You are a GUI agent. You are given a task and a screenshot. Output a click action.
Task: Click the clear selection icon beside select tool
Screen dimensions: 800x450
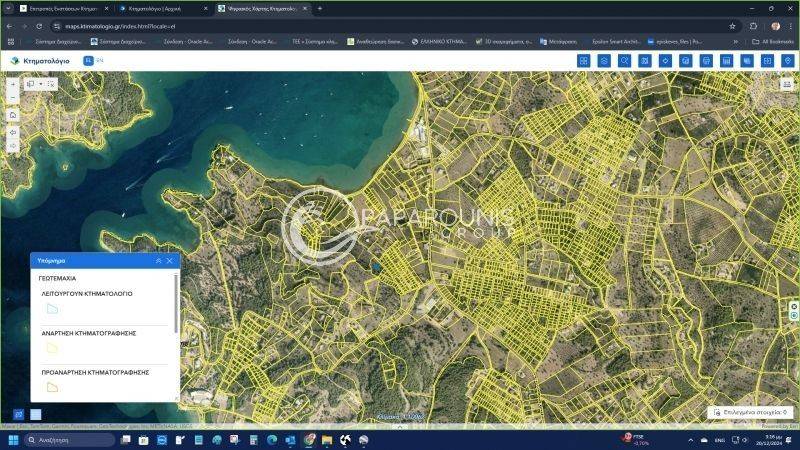click(51, 85)
